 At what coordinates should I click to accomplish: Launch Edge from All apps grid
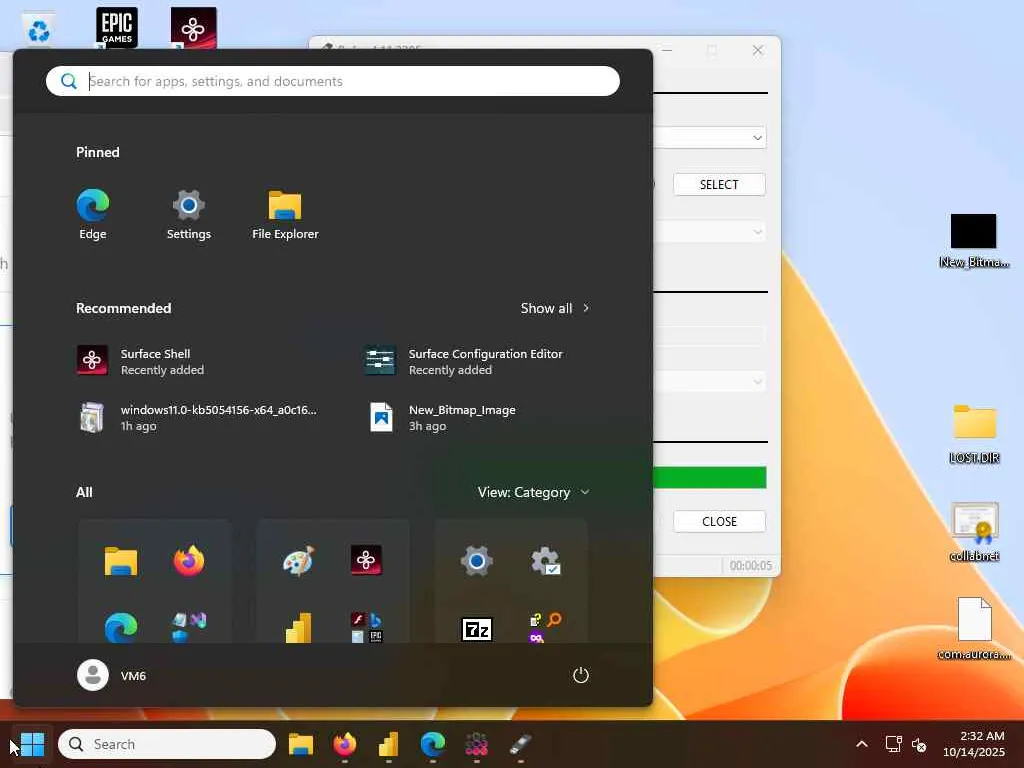(121, 628)
